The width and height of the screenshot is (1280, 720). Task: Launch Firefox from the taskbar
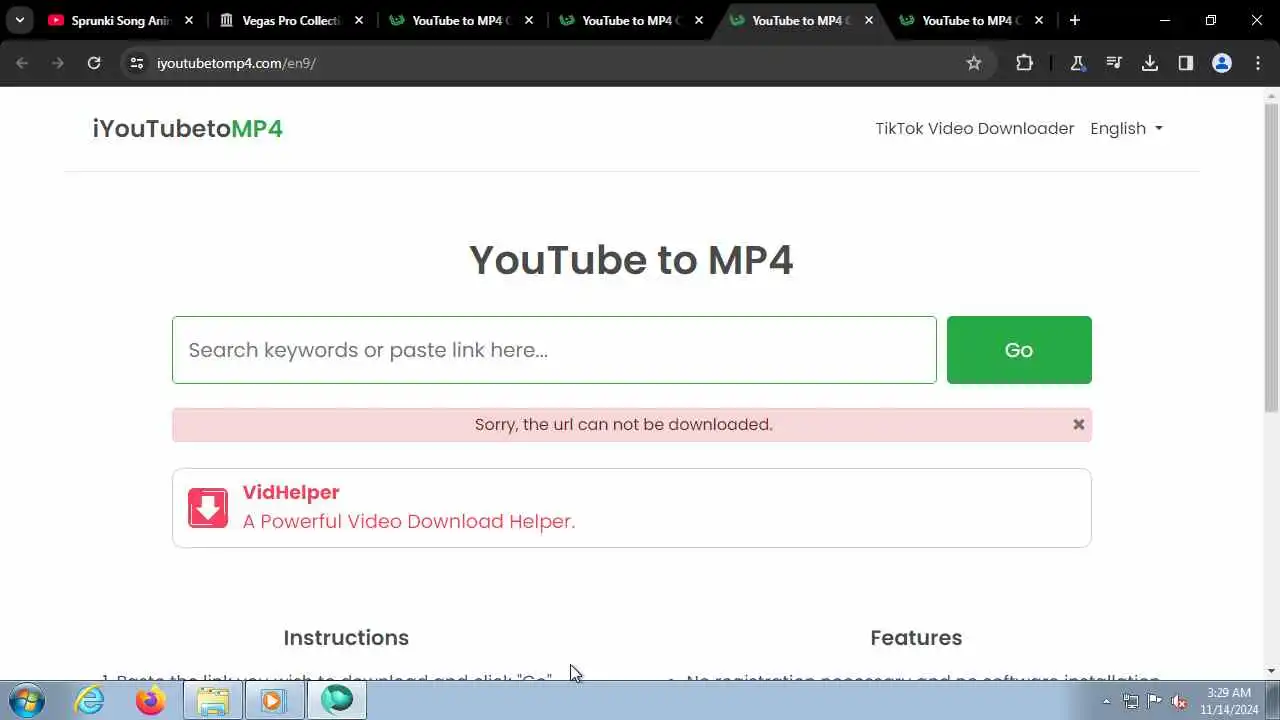tap(151, 701)
